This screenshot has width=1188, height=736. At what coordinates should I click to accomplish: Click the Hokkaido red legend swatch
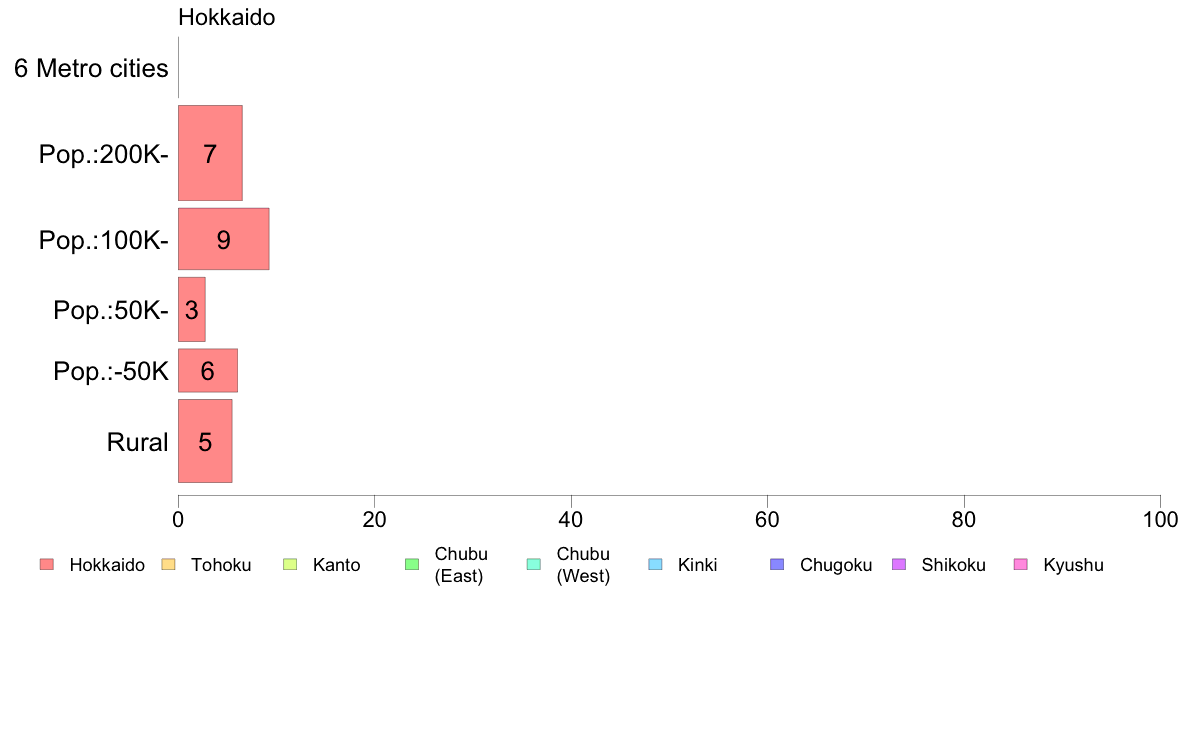pyautogui.click(x=47, y=564)
